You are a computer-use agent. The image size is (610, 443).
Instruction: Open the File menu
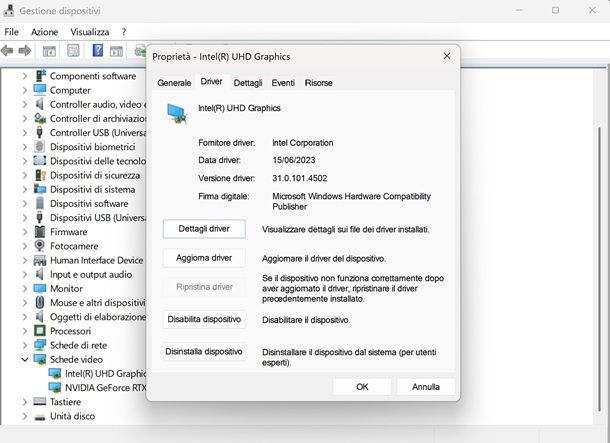[x=11, y=32]
